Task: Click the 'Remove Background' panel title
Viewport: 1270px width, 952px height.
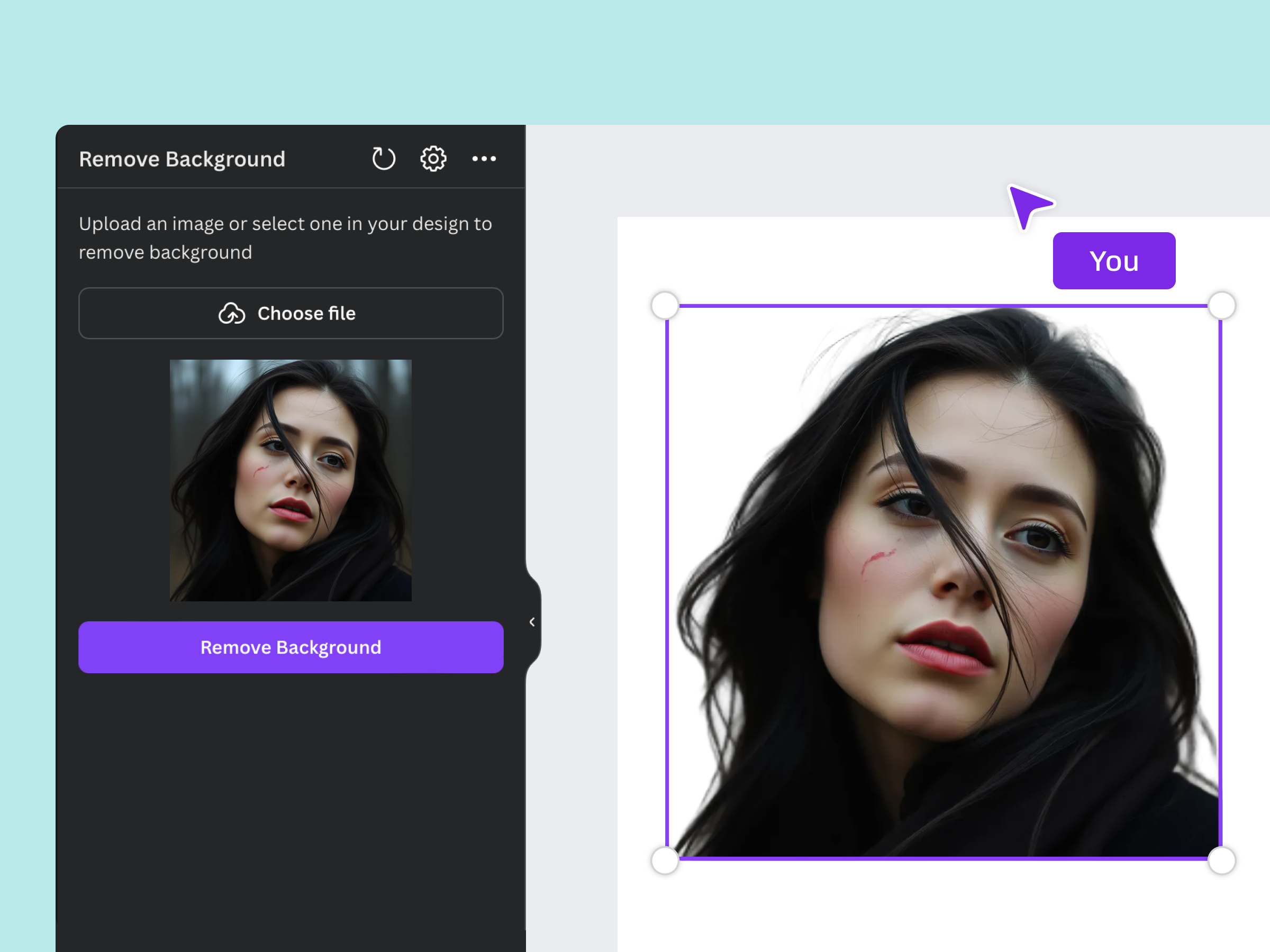Action: (182, 159)
